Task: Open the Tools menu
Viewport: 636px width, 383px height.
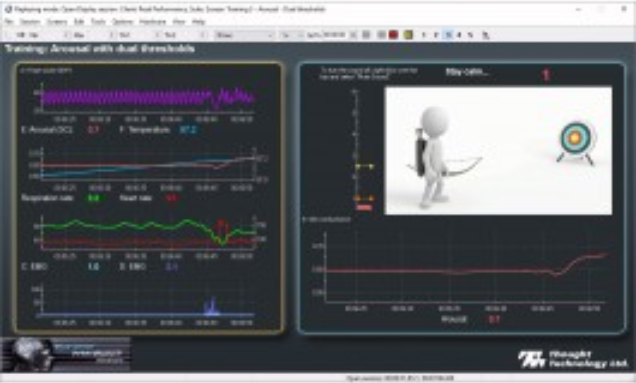Action: point(98,22)
